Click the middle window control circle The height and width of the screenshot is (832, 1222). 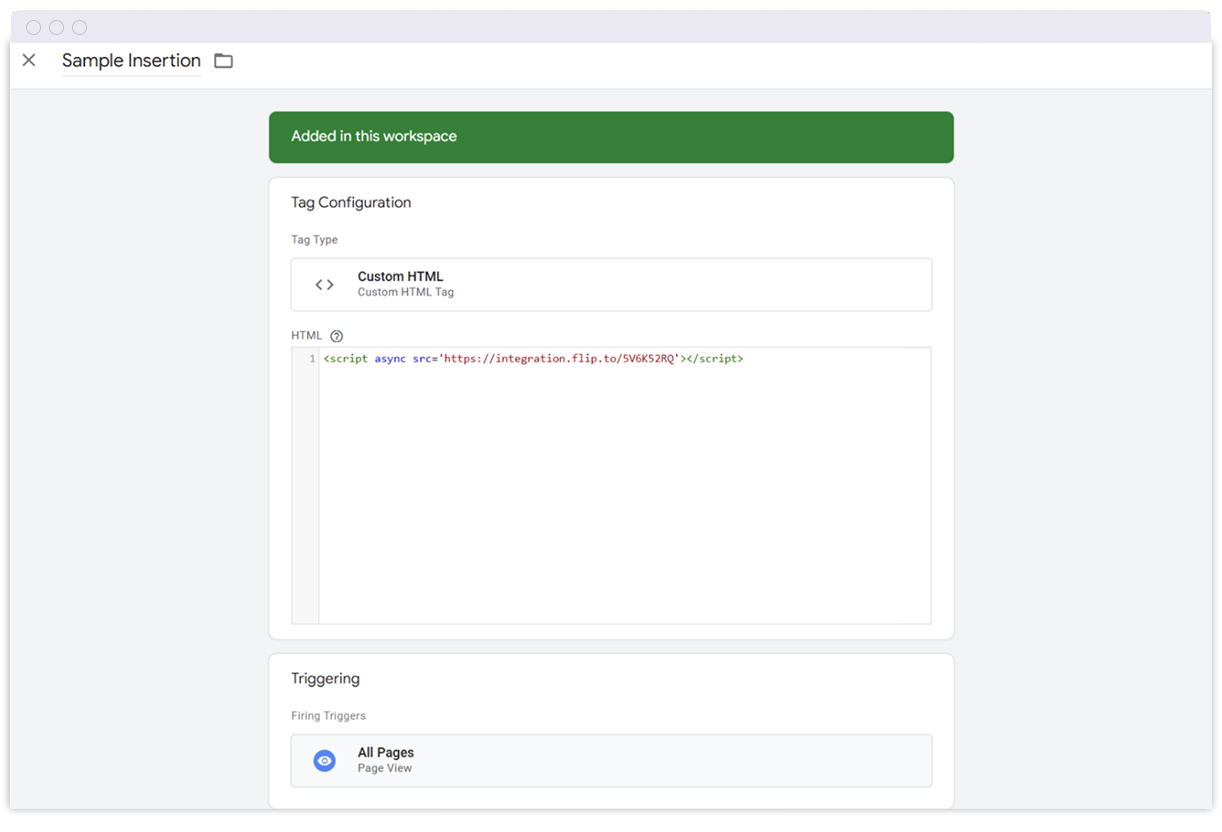pos(57,28)
